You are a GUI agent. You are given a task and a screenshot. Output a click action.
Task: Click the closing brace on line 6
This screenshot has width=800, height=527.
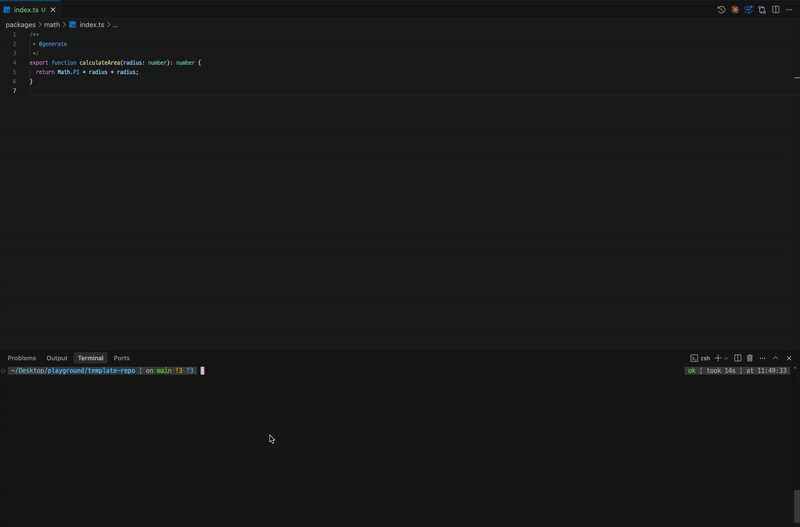pos(31,82)
